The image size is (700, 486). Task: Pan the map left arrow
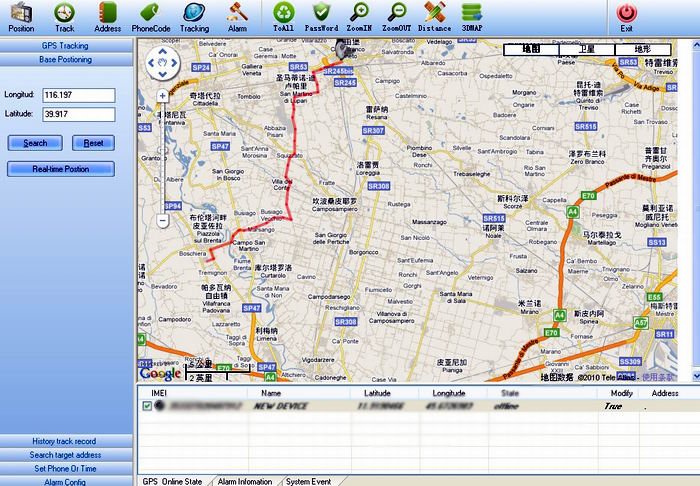pos(151,63)
